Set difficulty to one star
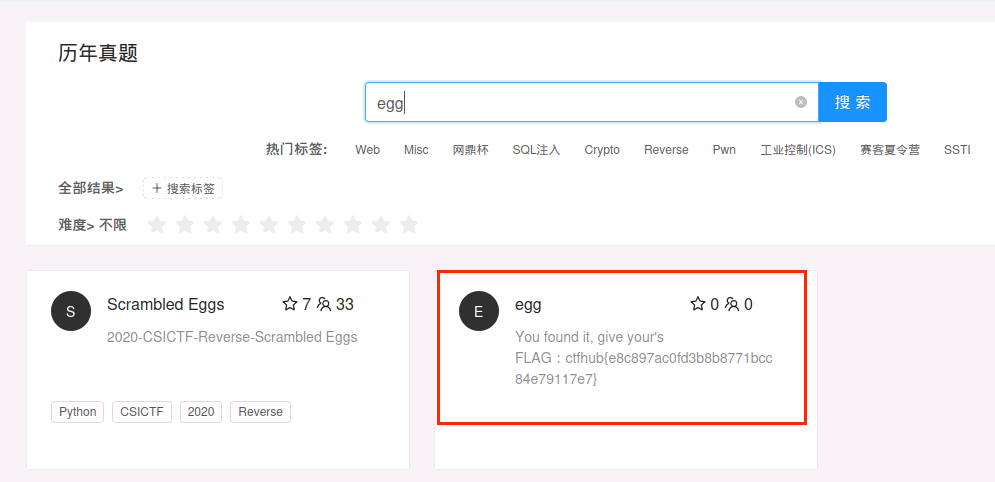The width and height of the screenshot is (995, 482). tap(157, 225)
